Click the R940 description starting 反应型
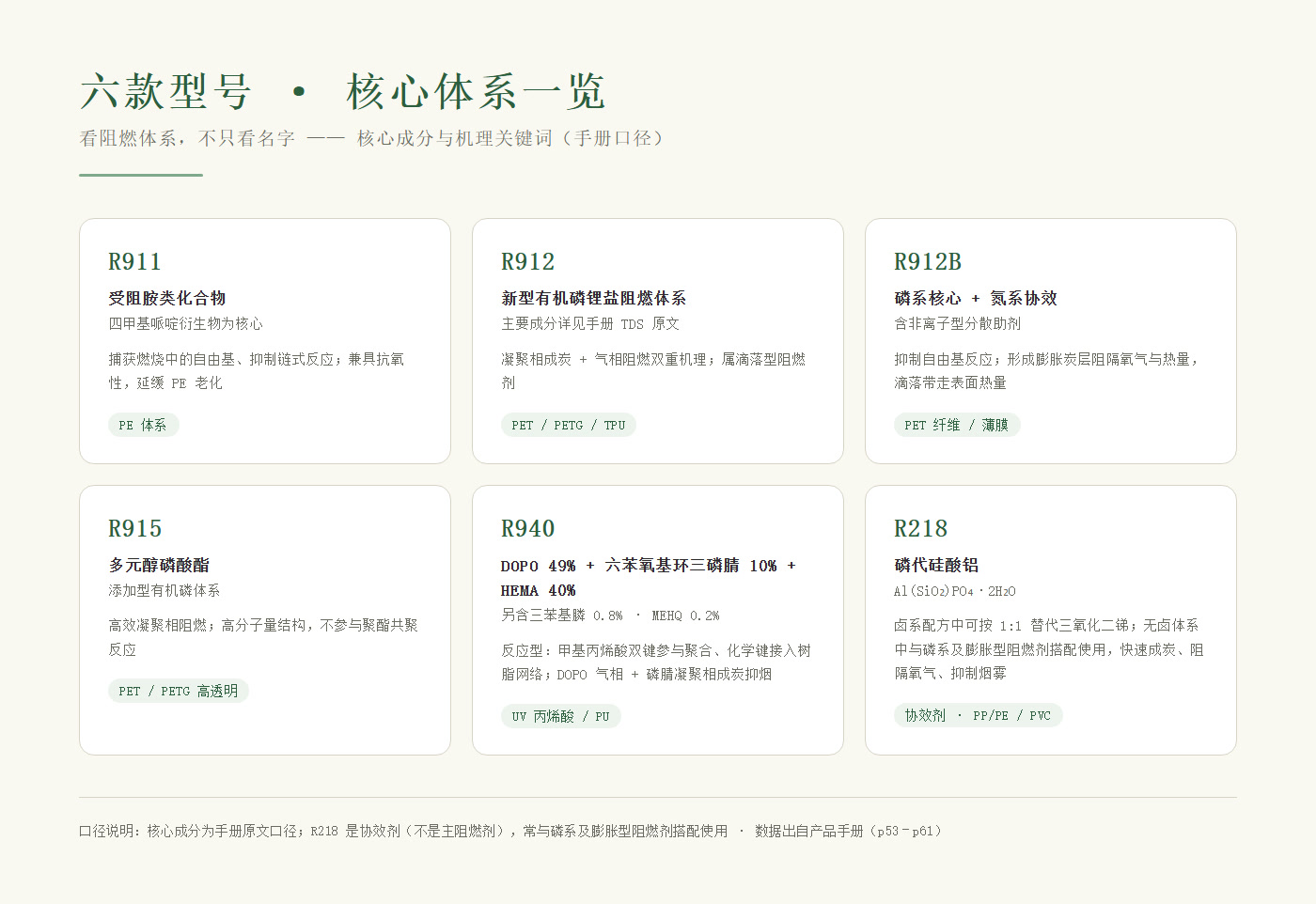1316x904 pixels. [x=656, y=662]
